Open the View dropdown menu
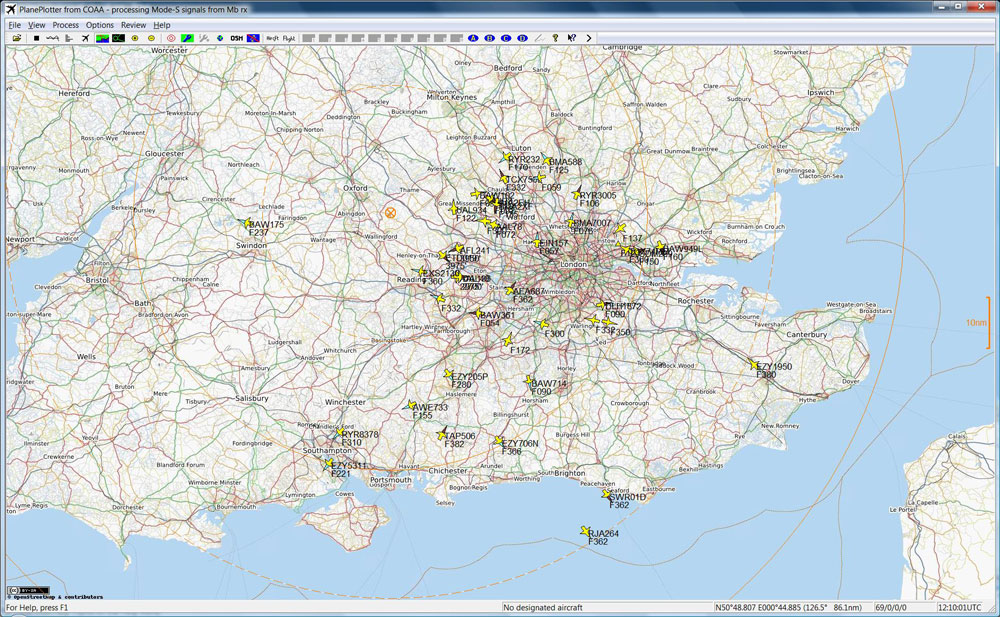 37,24
